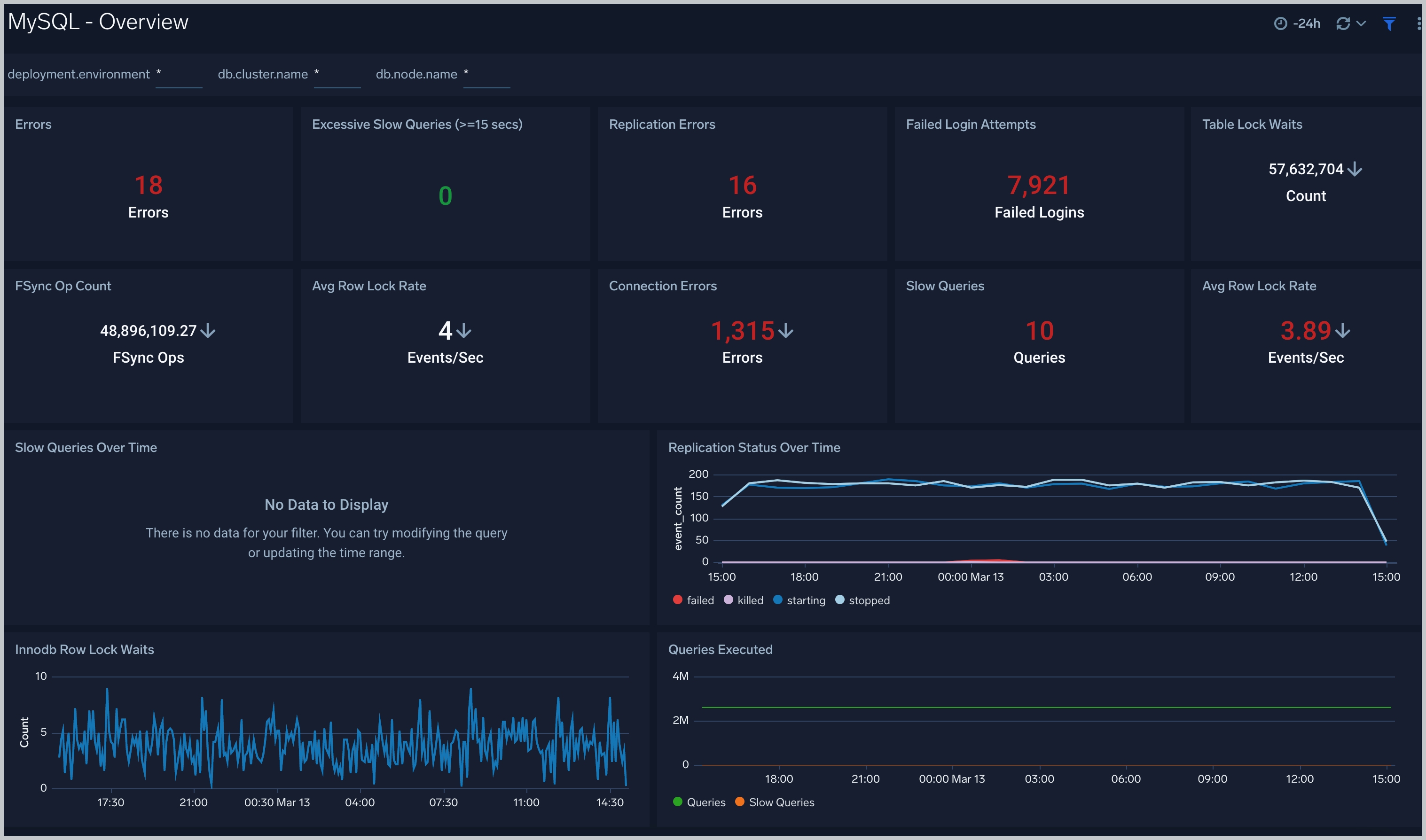Screen dimensions: 1426x840
Task: Toggle the stopped series in legend
Action: tap(863, 600)
